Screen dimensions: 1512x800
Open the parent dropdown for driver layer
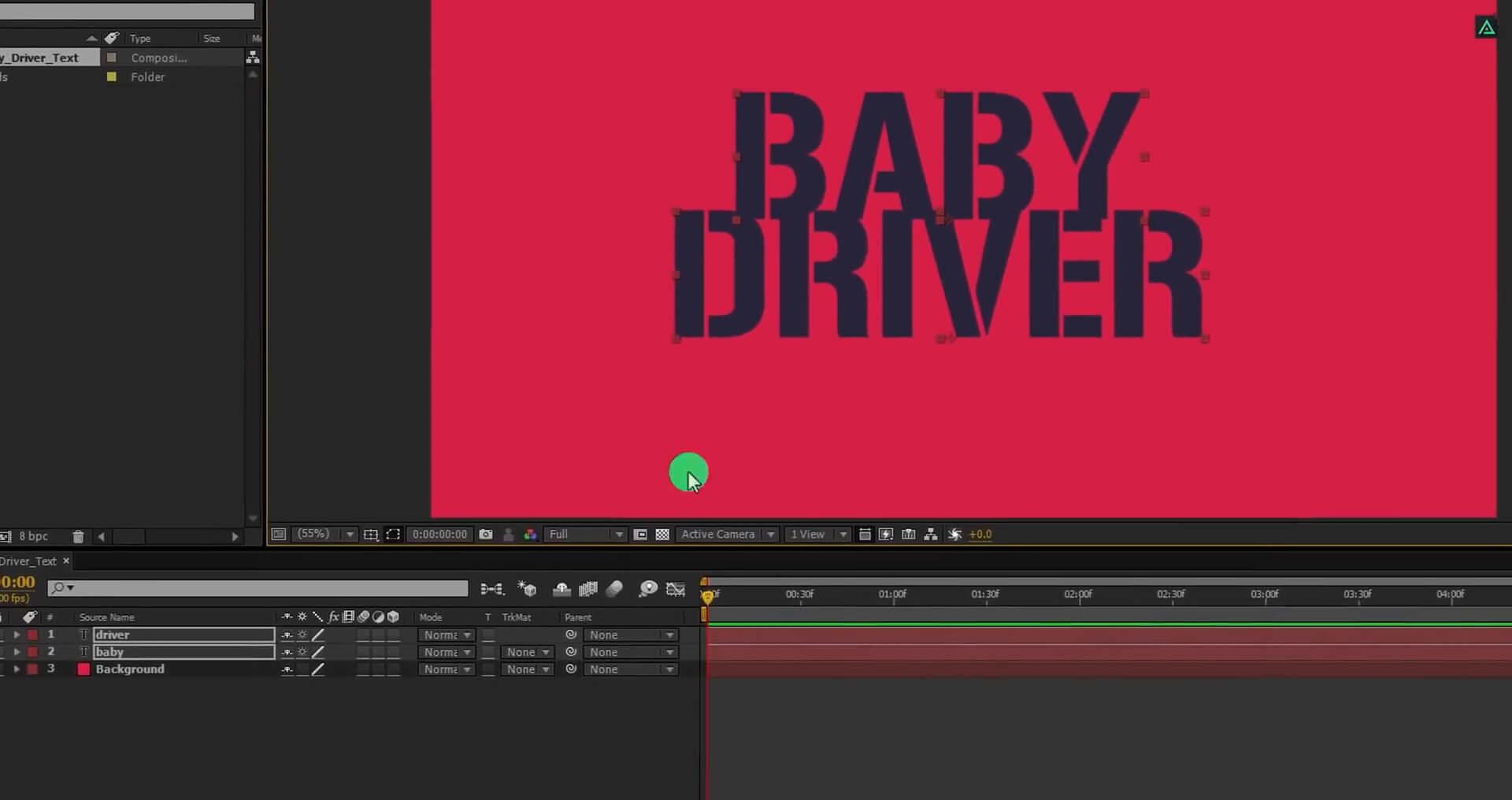click(x=631, y=635)
